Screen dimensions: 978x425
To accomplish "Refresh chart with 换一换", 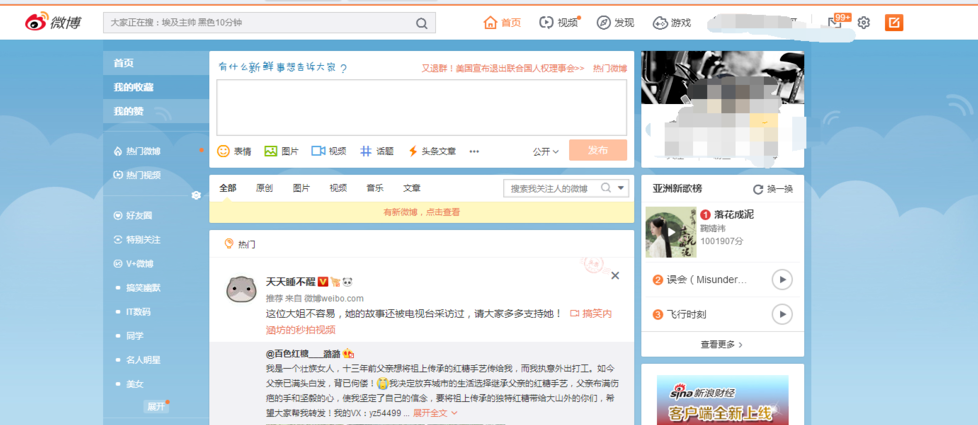I will 773,189.
